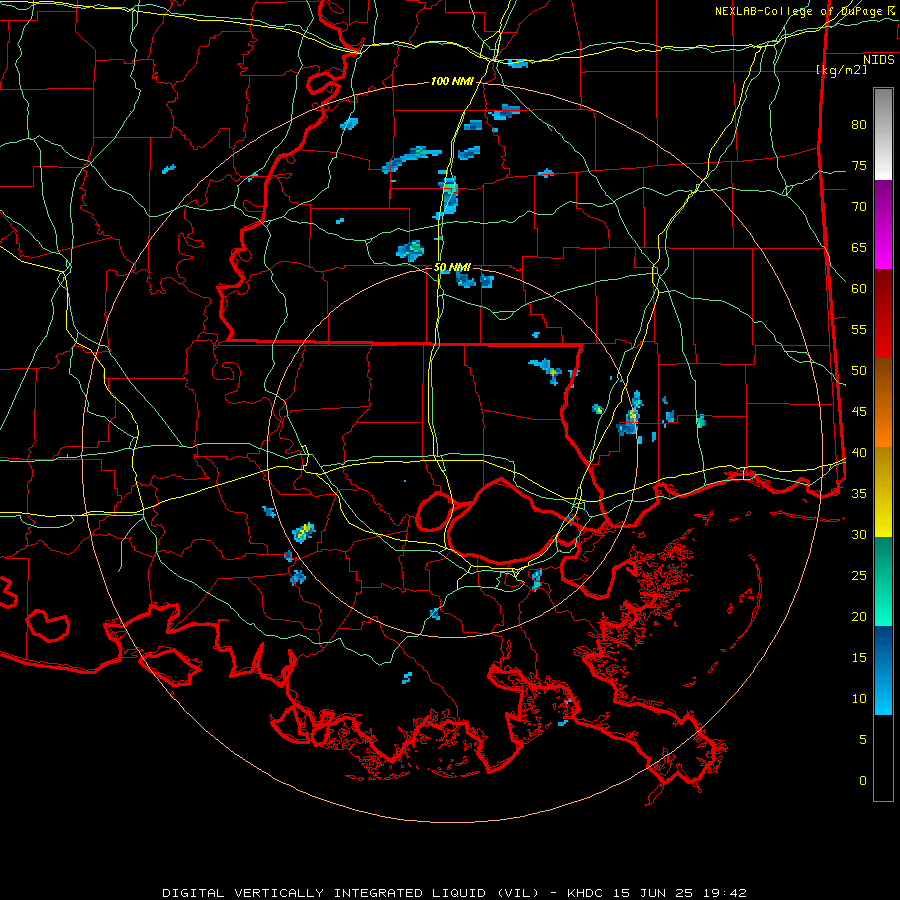The width and height of the screenshot is (900, 900).
Task: Click the 35 value on the color scale
Action: (859, 494)
